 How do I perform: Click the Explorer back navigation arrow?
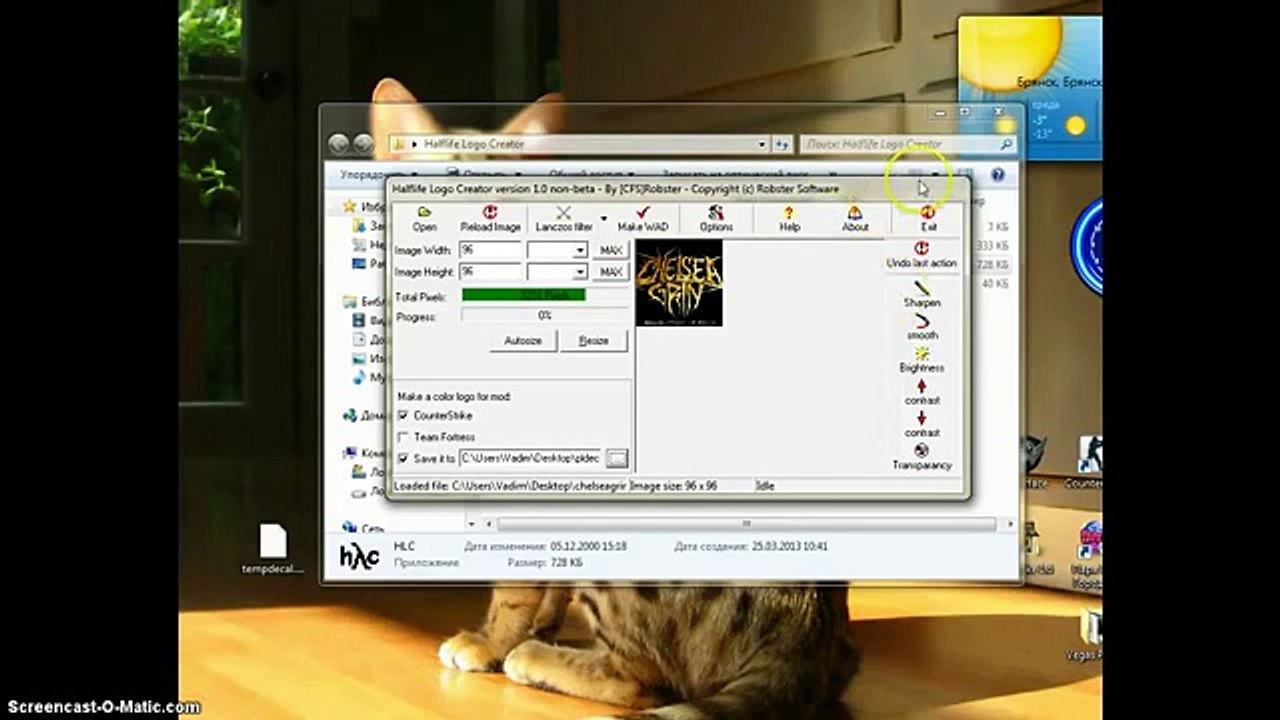339,144
